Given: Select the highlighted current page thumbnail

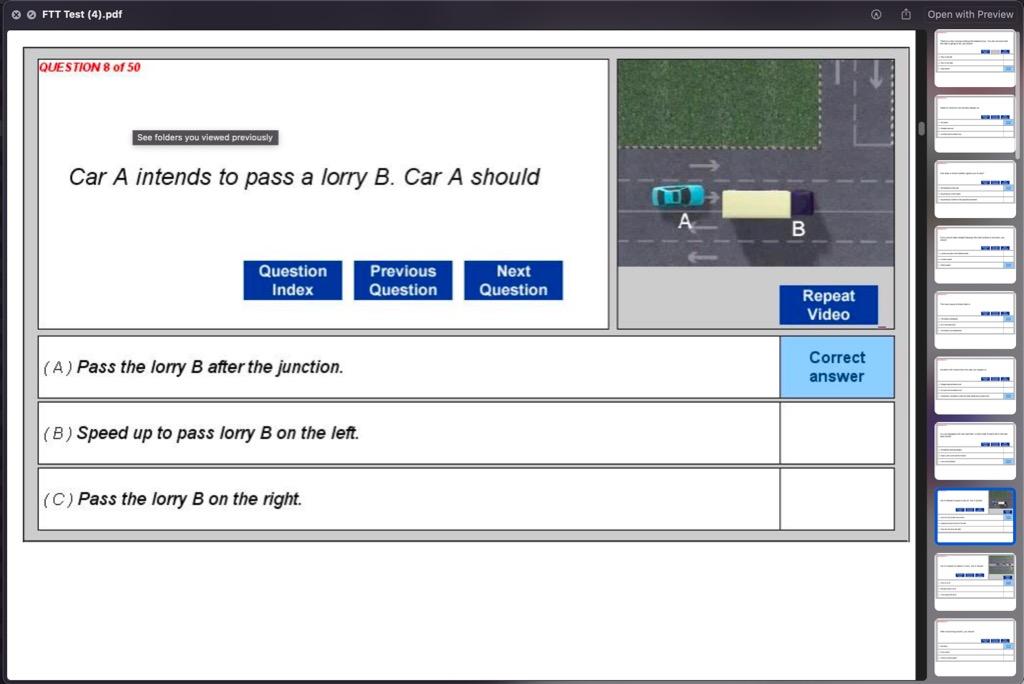Looking at the screenshot, I should pyautogui.click(x=975, y=516).
